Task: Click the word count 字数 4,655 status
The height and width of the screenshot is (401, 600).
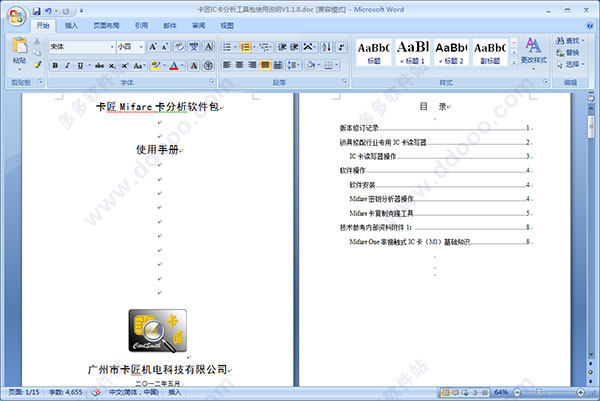Action: (65, 392)
